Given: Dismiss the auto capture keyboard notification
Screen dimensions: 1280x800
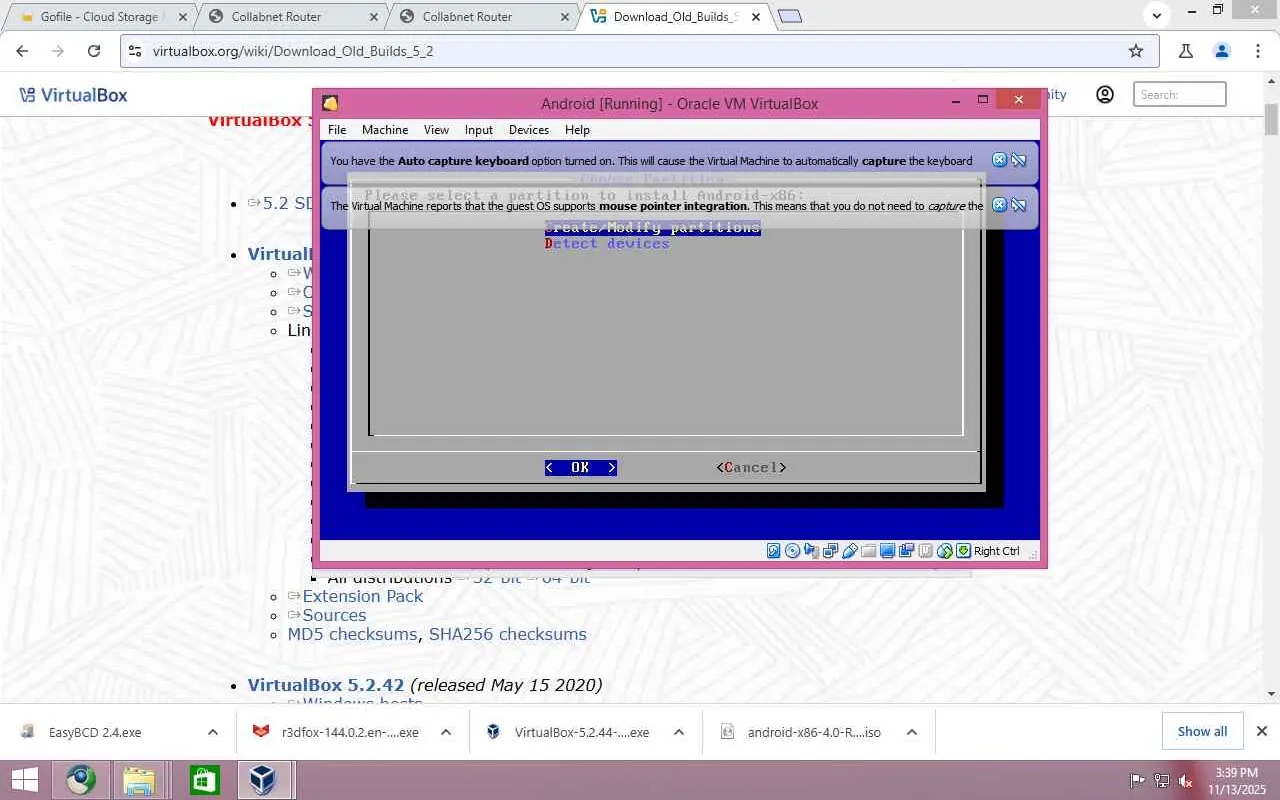Looking at the screenshot, I should (x=999, y=160).
